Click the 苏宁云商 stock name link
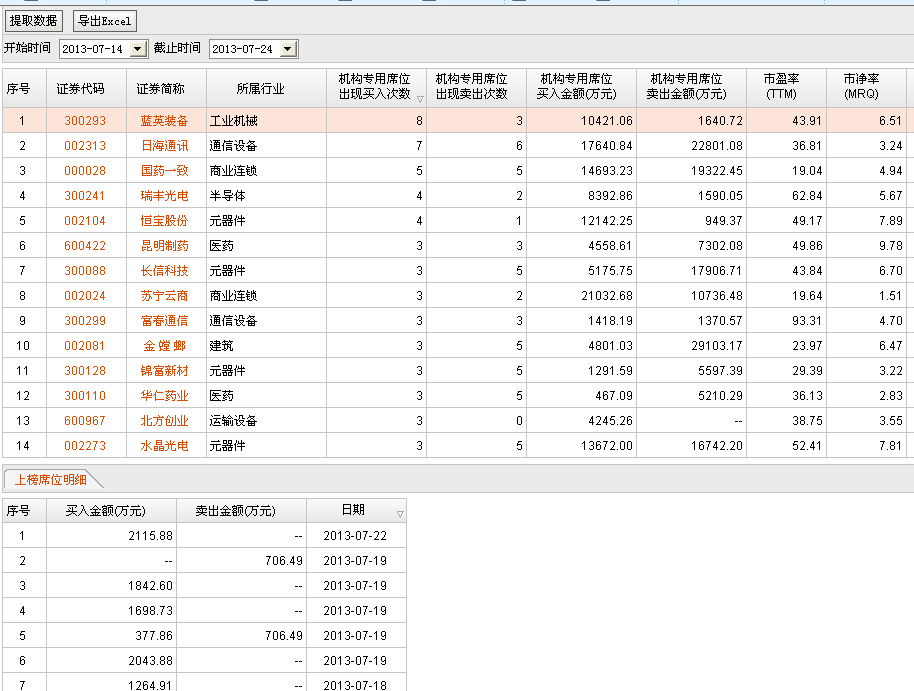 click(x=164, y=296)
